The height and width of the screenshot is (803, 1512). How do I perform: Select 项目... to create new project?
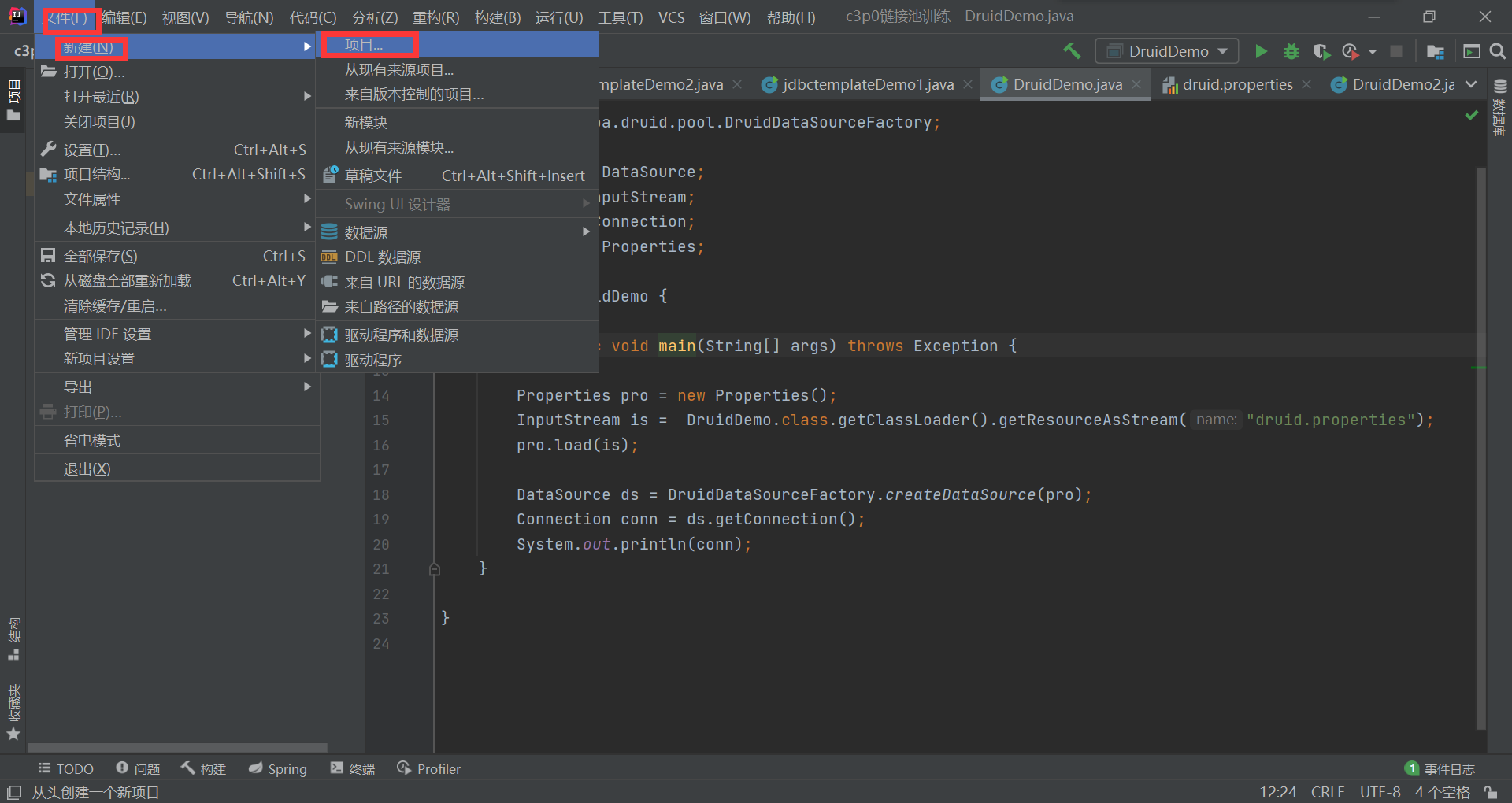point(458,45)
